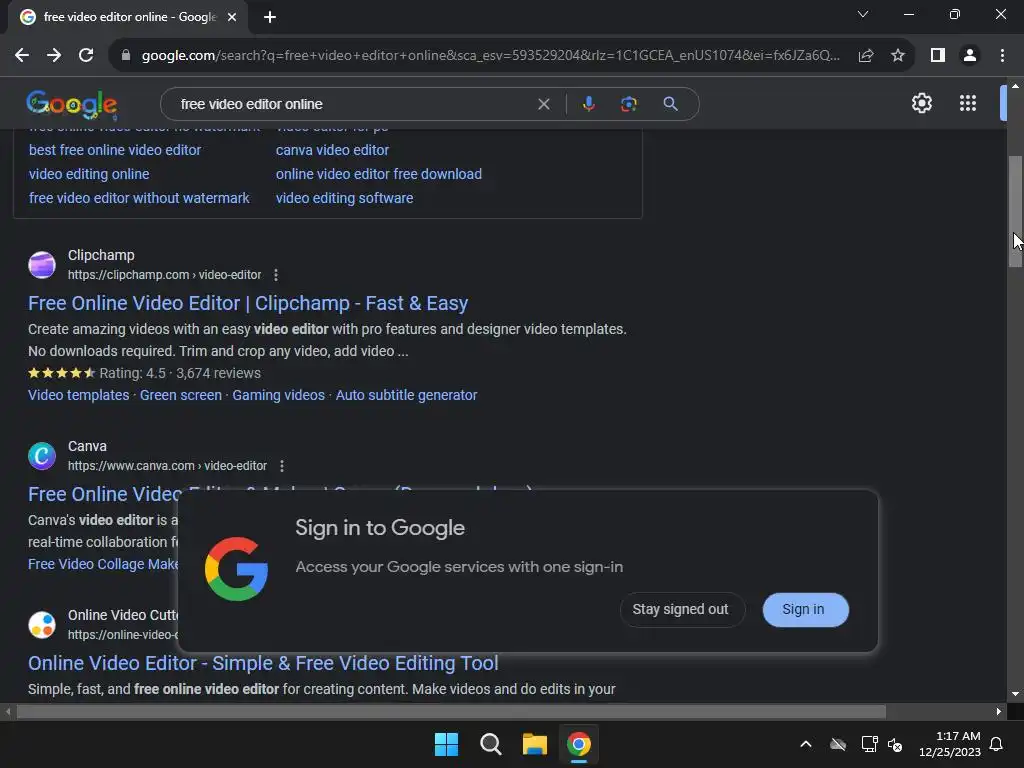Open related search online video editor free download
This screenshot has height=768, width=1024.
379,174
